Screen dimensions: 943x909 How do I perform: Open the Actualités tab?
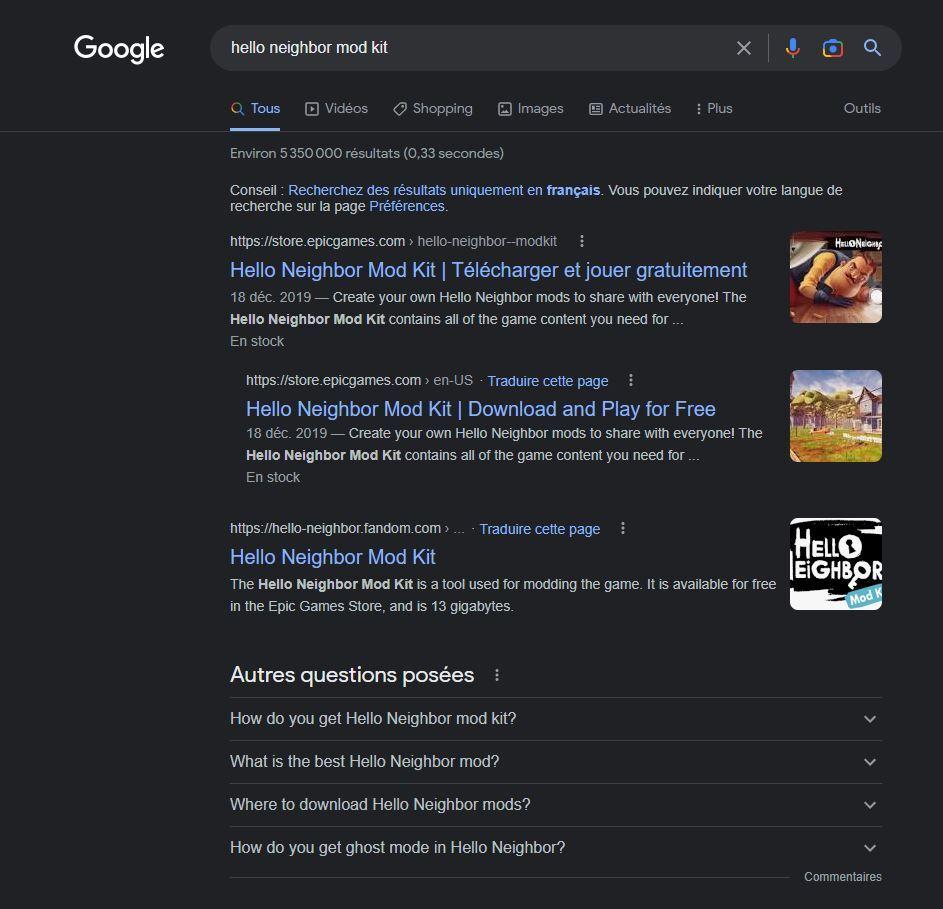click(x=630, y=109)
